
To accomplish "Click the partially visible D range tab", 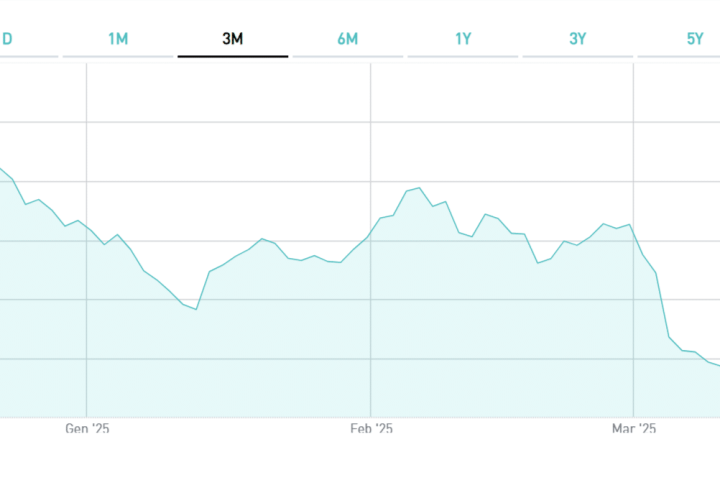I will pyautogui.click(x=7, y=39).
